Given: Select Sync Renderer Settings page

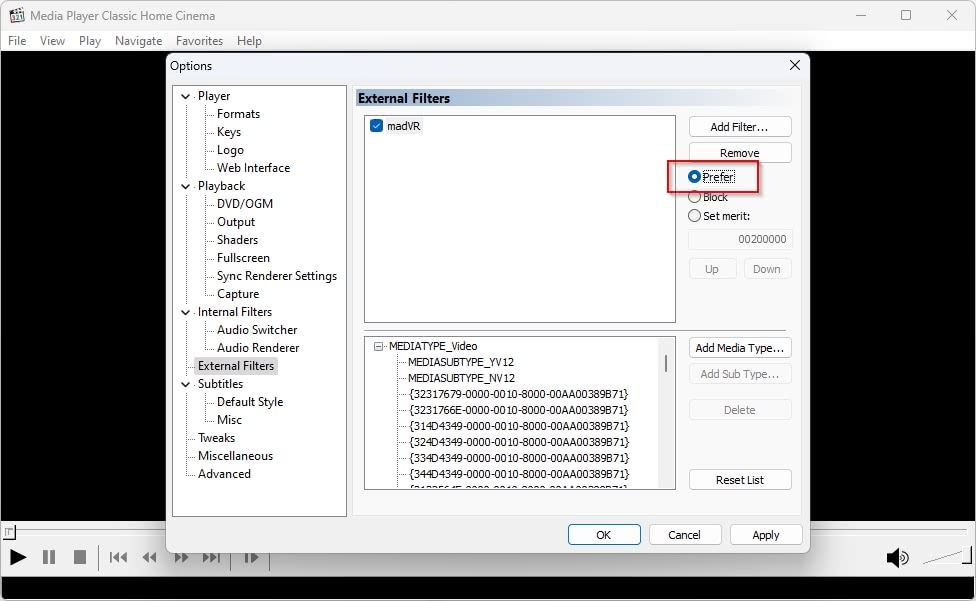Looking at the screenshot, I should click(x=277, y=276).
